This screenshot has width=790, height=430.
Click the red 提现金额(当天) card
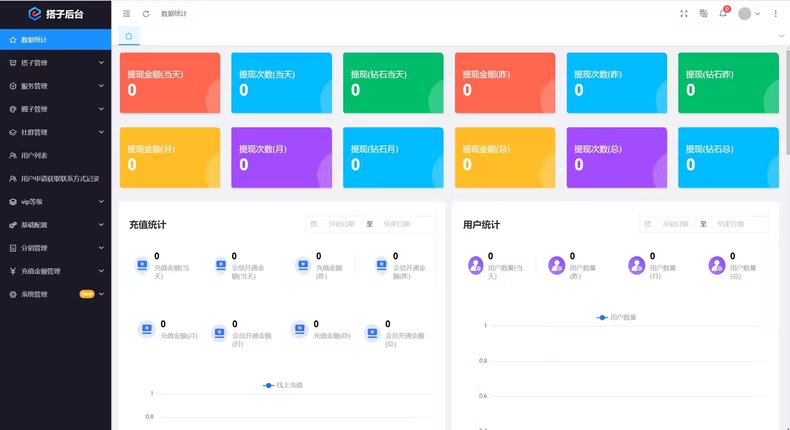tap(169, 82)
